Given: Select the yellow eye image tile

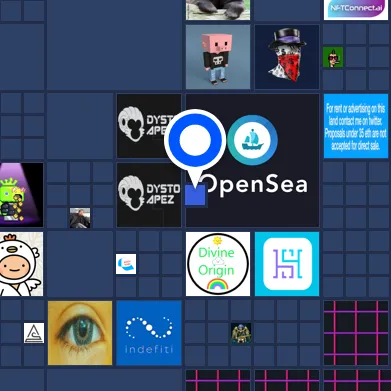Looking at the screenshot, I should coord(80,333).
